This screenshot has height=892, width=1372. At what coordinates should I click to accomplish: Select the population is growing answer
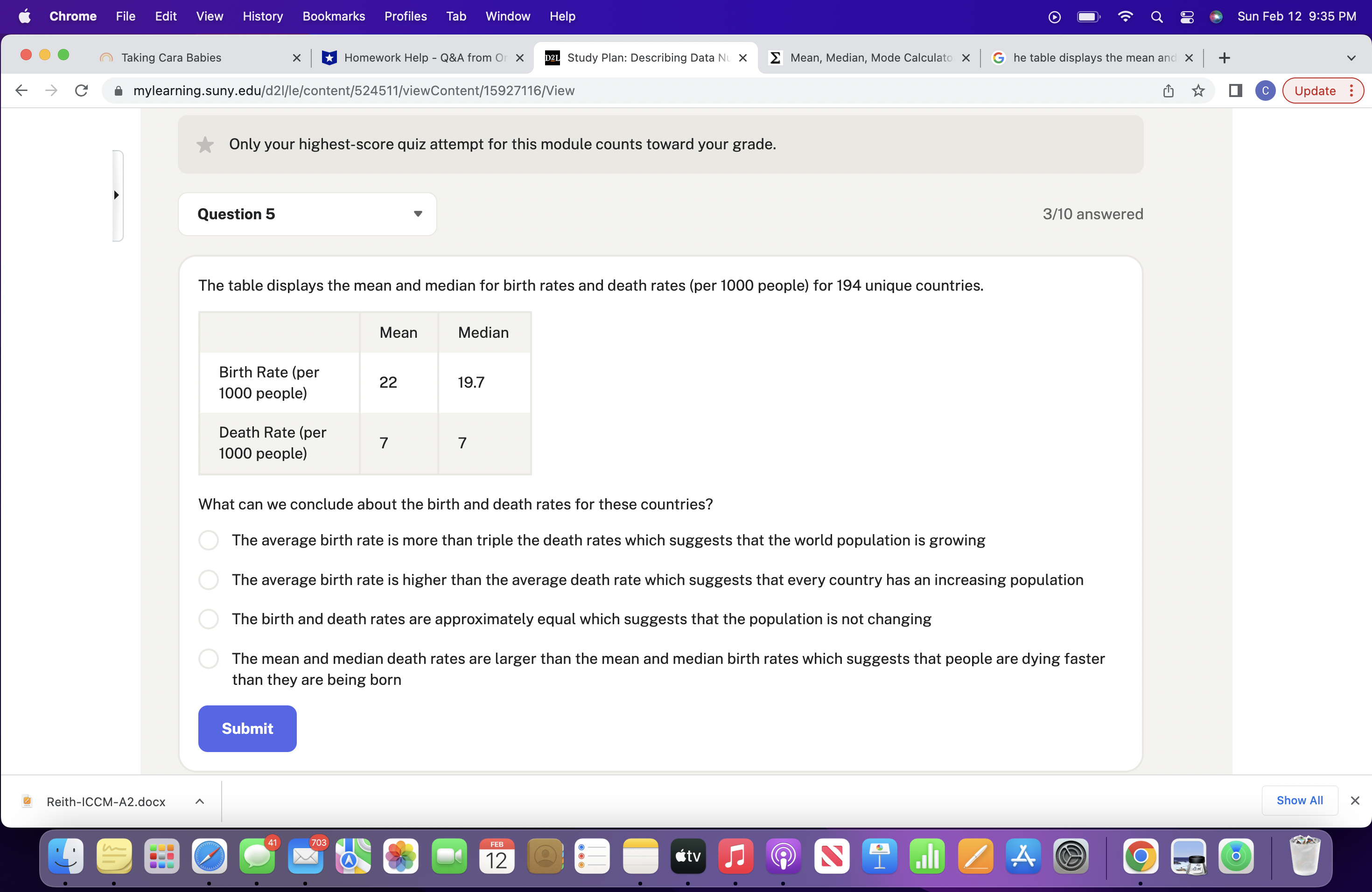(209, 541)
